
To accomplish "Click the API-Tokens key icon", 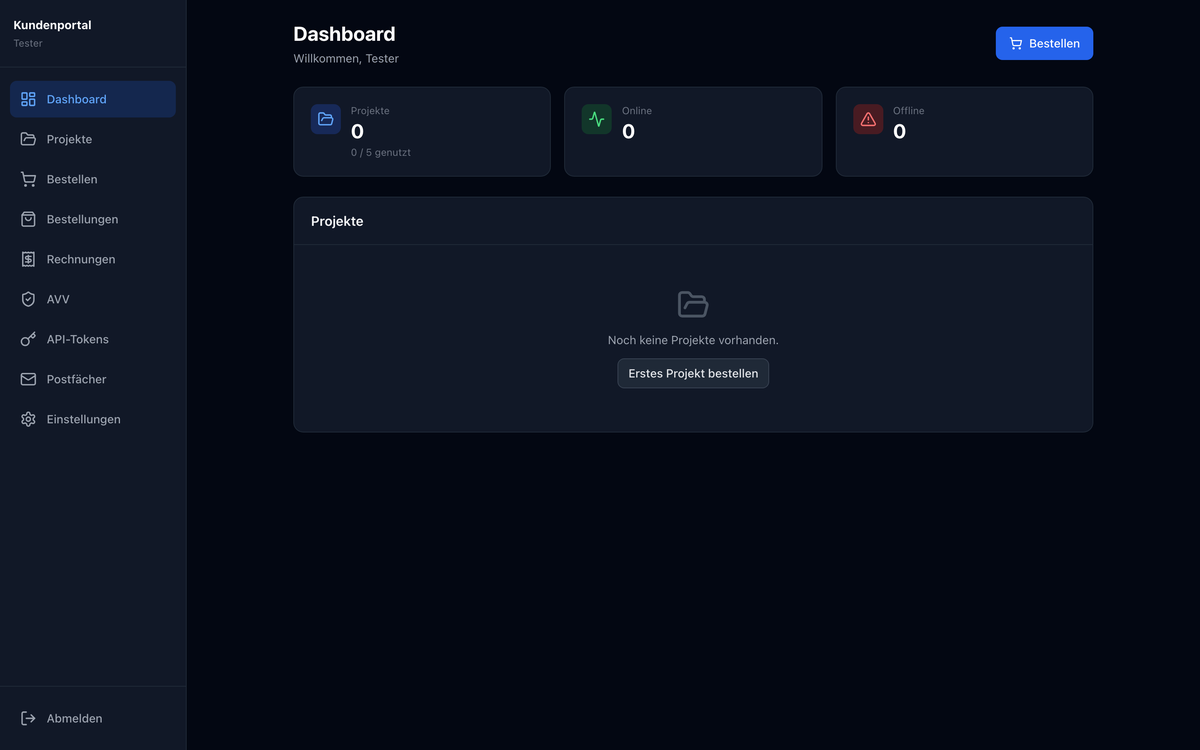I will (28, 339).
